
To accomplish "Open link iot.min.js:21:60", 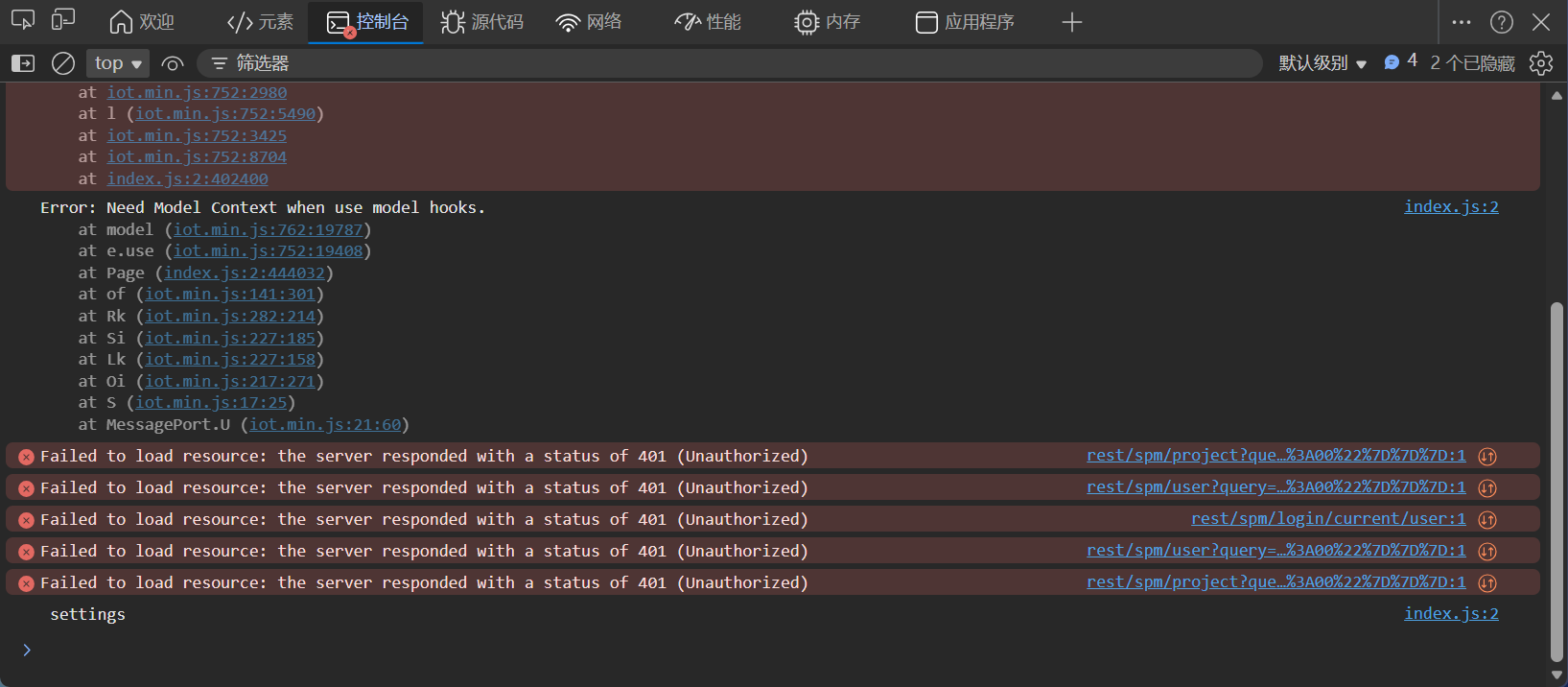I will point(325,424).
